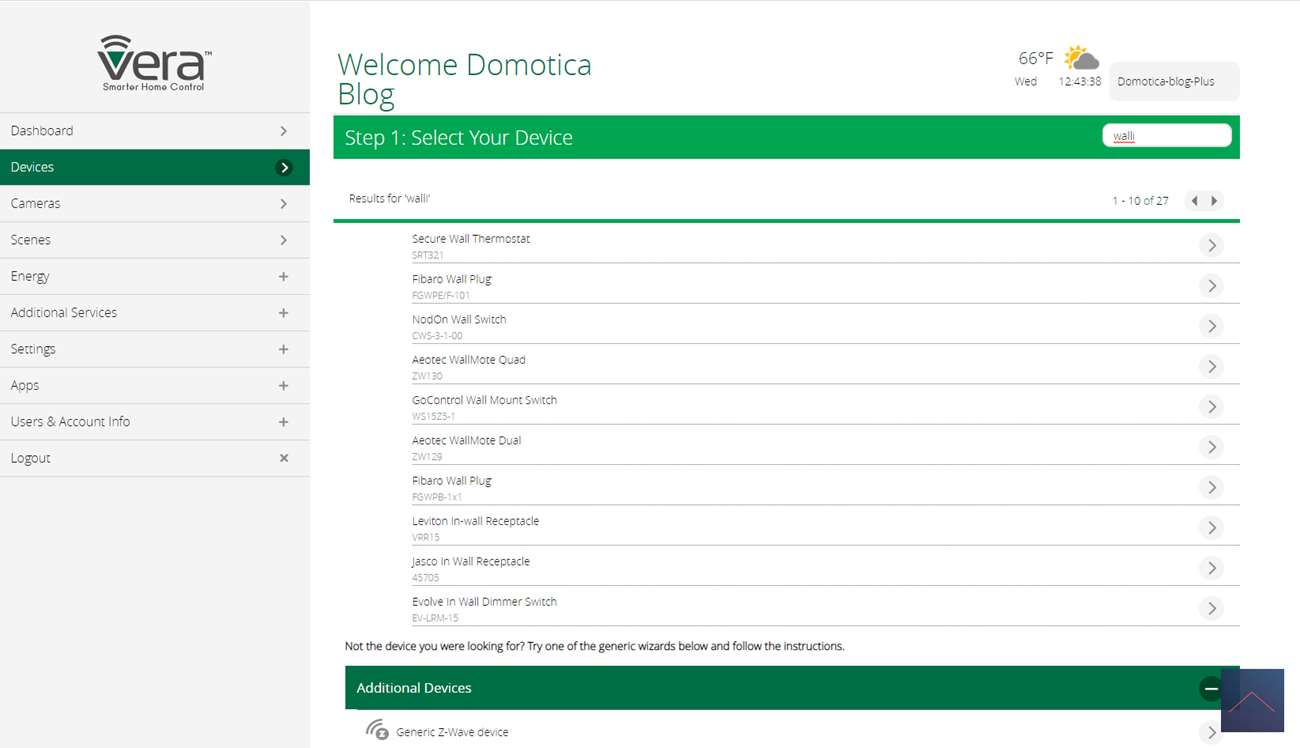1300x748 pixels.
Task: Select Leviton In-wall Receptacle device
Action: tap(475, 521)
